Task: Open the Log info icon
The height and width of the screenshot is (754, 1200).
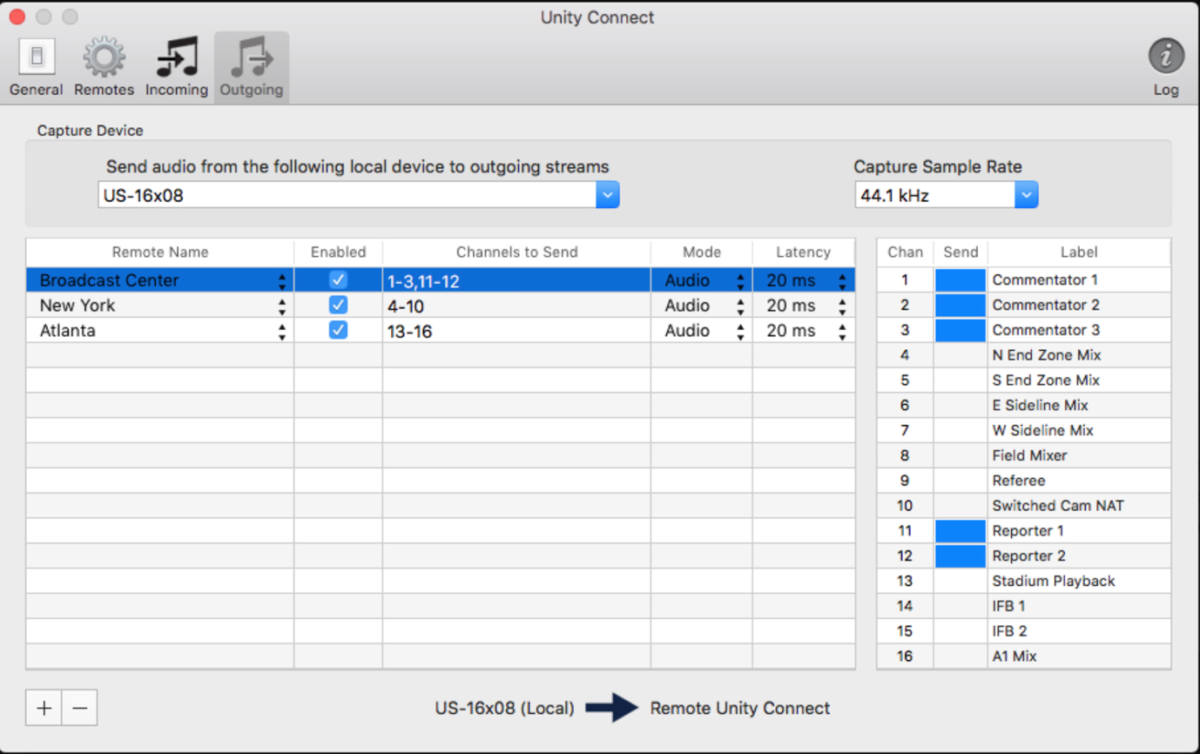Action: 1166,68
